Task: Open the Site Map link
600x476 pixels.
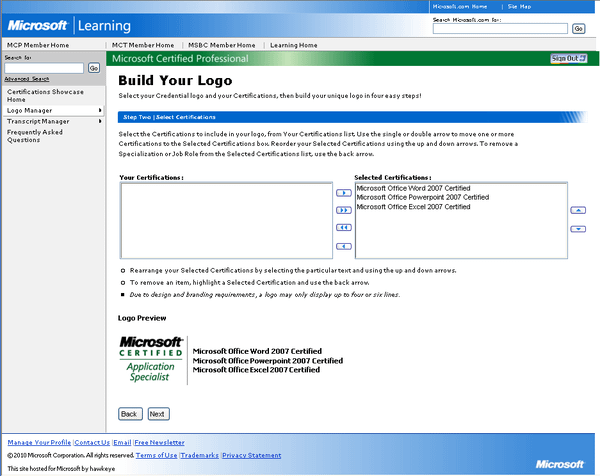Action: 519,7
